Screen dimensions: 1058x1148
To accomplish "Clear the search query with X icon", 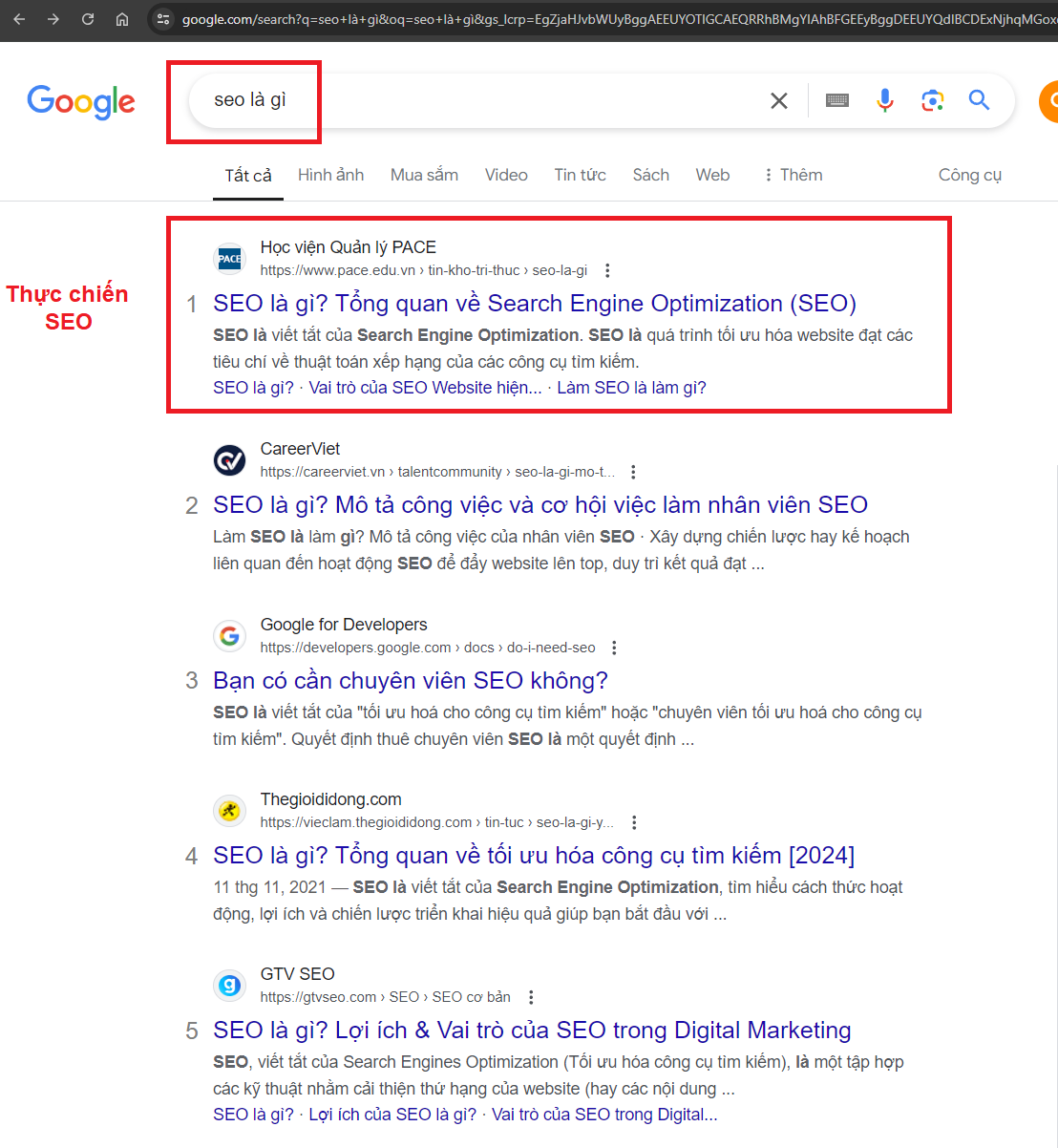I will point(779,100).
